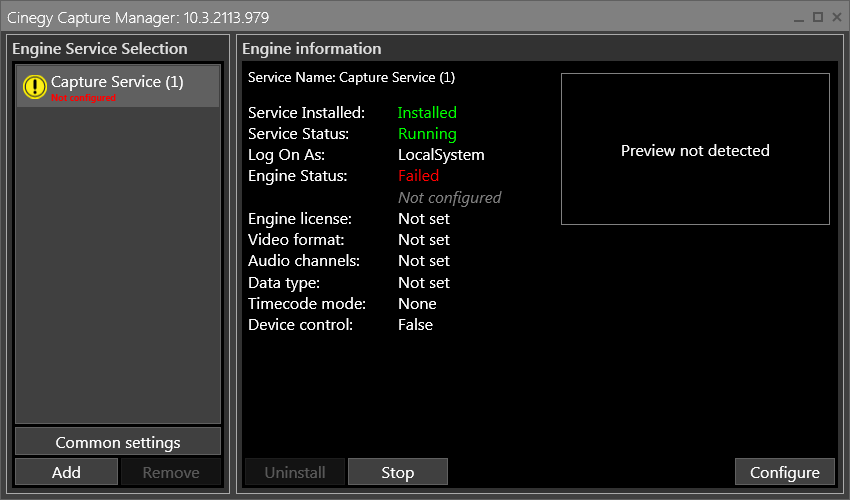The width and height of the screenshot is (850, 500).
Task: Click the 'Not set' value for Engine license
Action: pos(423,219)
